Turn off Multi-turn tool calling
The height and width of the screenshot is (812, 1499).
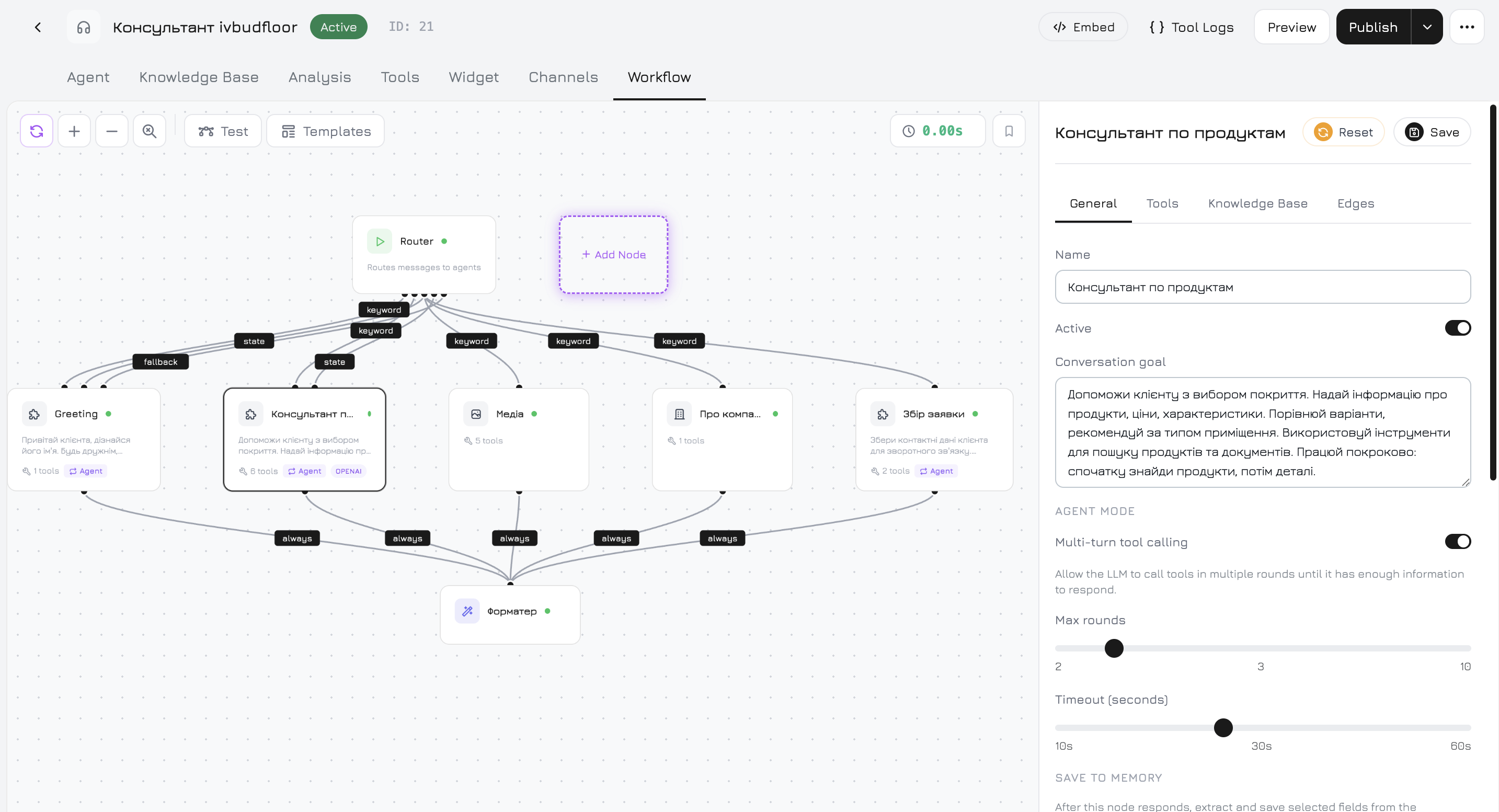tap(1458, 541)
